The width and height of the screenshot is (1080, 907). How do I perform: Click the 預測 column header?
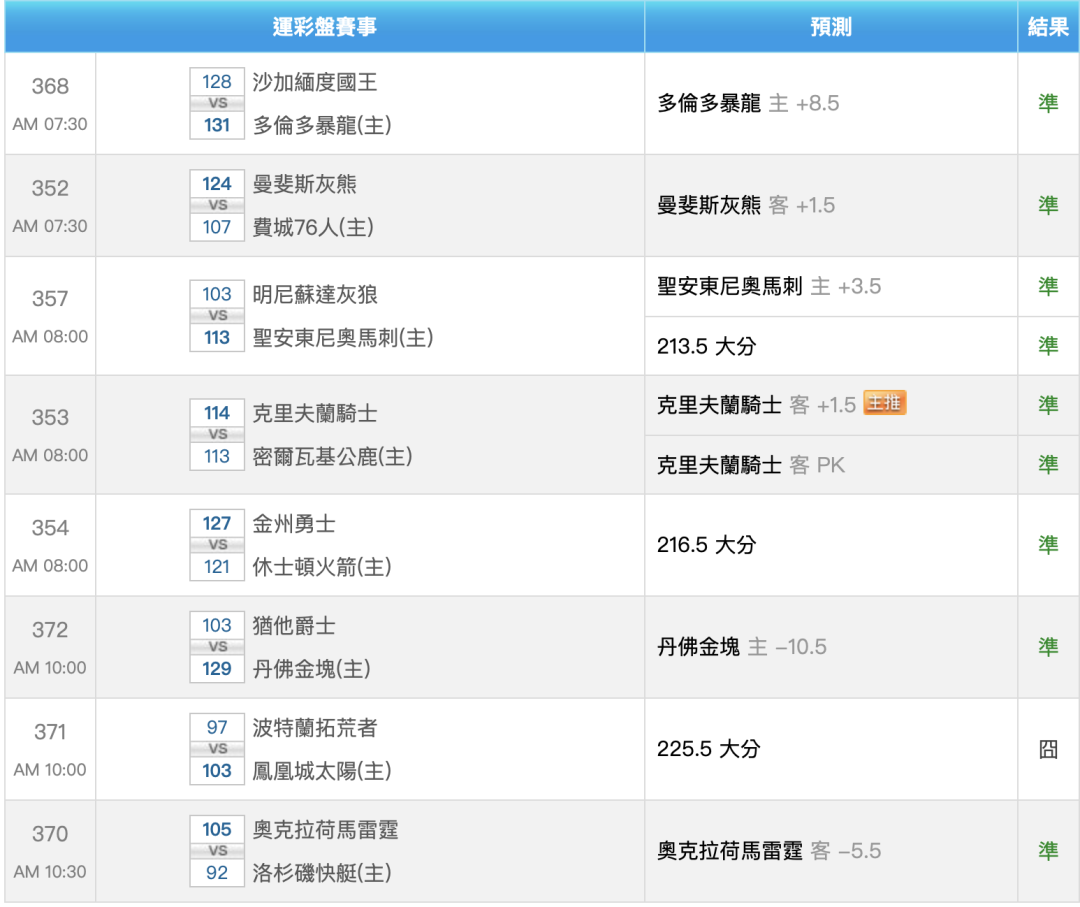[831, 27]
